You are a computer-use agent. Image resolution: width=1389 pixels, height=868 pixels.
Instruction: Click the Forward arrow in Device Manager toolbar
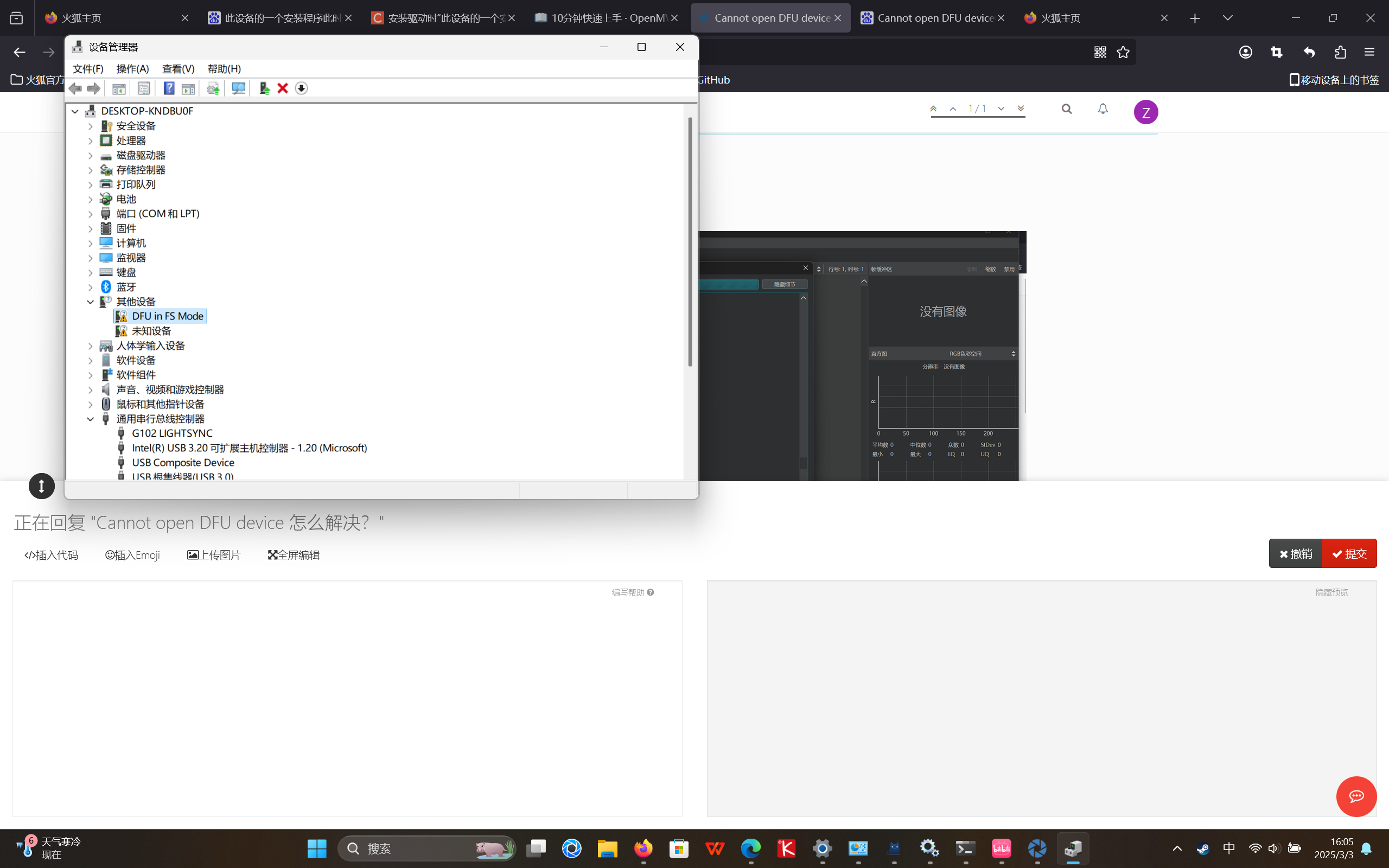(x=93, y=88)
